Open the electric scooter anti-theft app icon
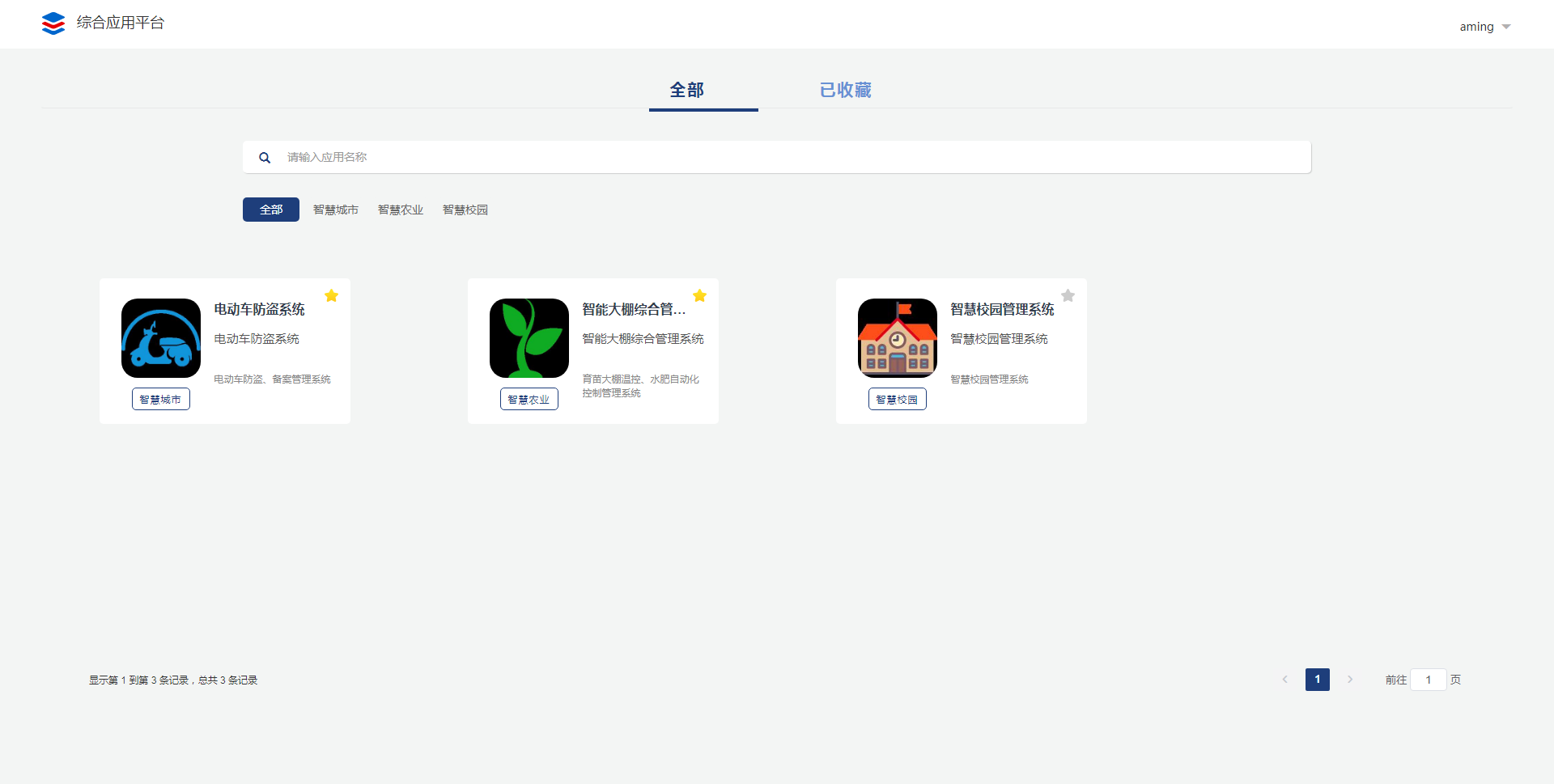This screenshot has height=784, width=1554. [x=161, y=338]
